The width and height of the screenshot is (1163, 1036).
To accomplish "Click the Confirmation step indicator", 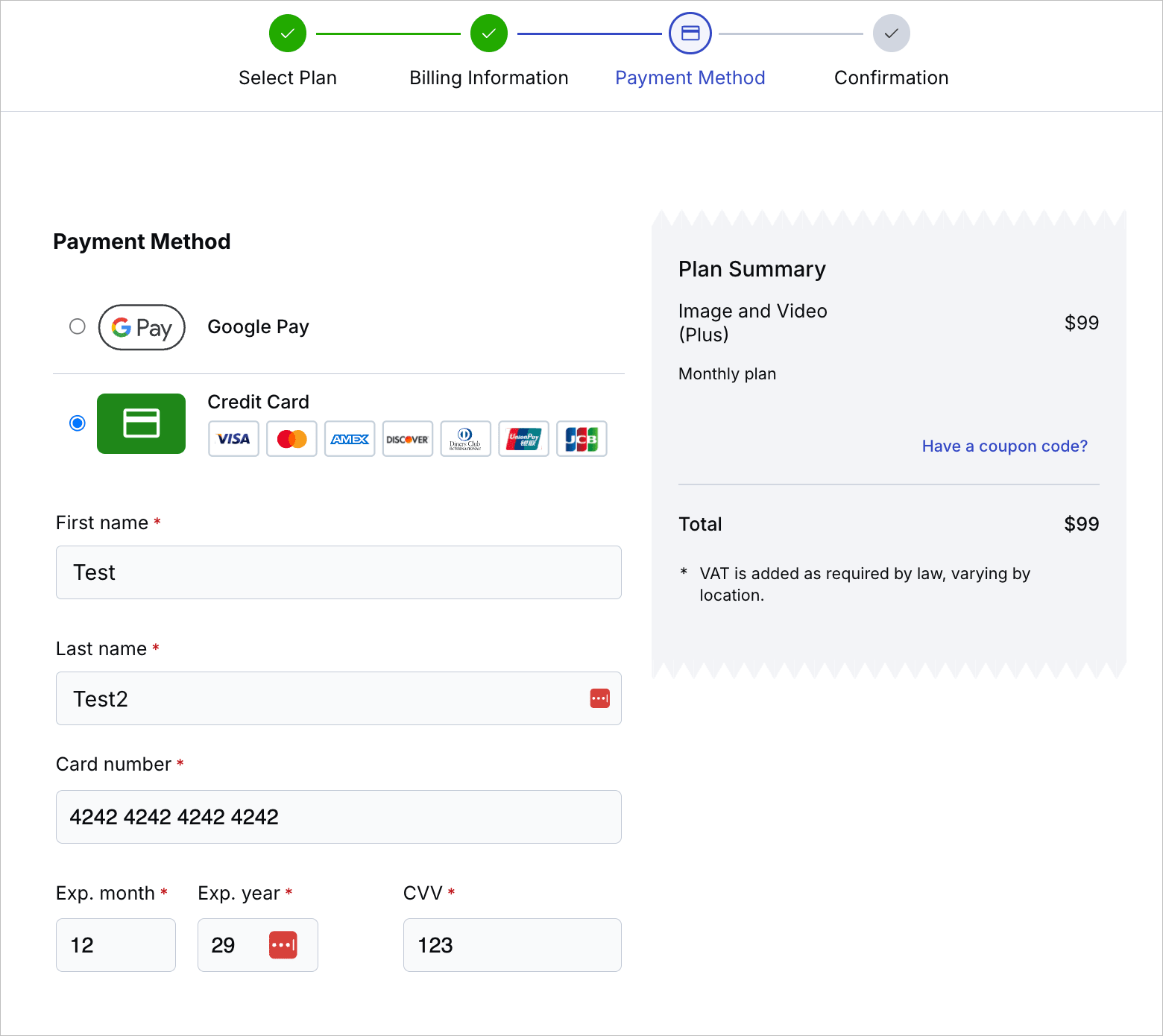I will (891, 34).
